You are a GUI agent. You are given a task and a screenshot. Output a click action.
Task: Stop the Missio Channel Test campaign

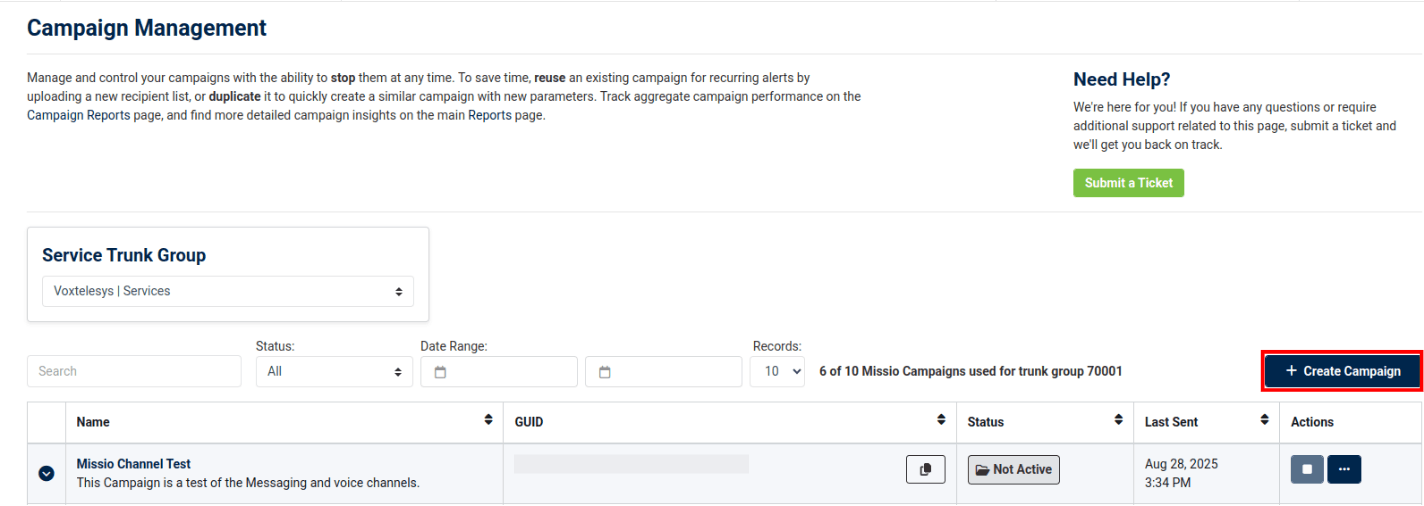pyautogui.click(x=1306, y=470)
